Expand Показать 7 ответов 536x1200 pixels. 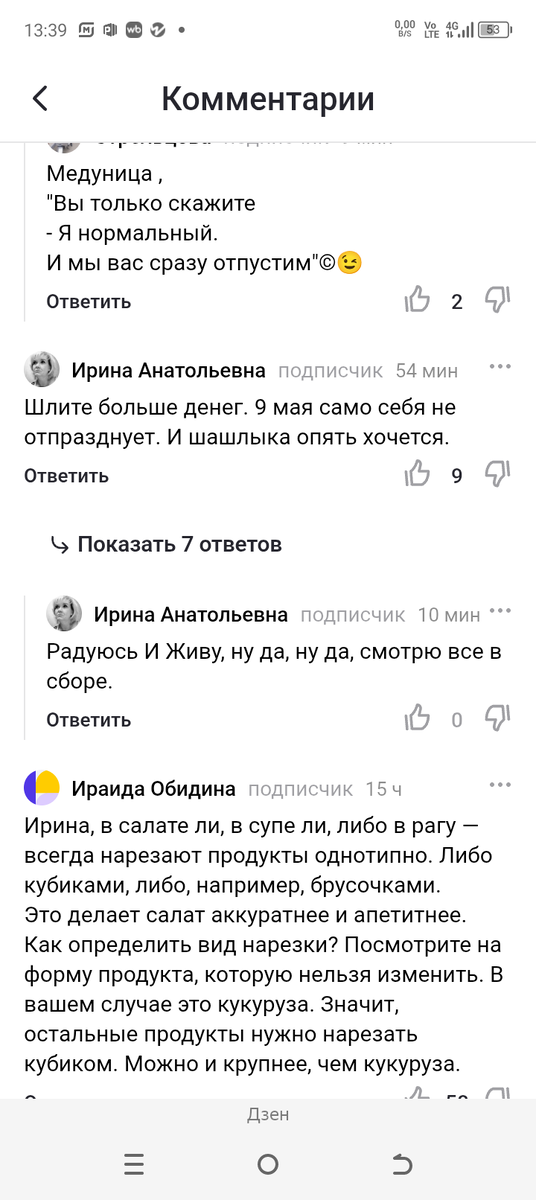coord(167,544)
